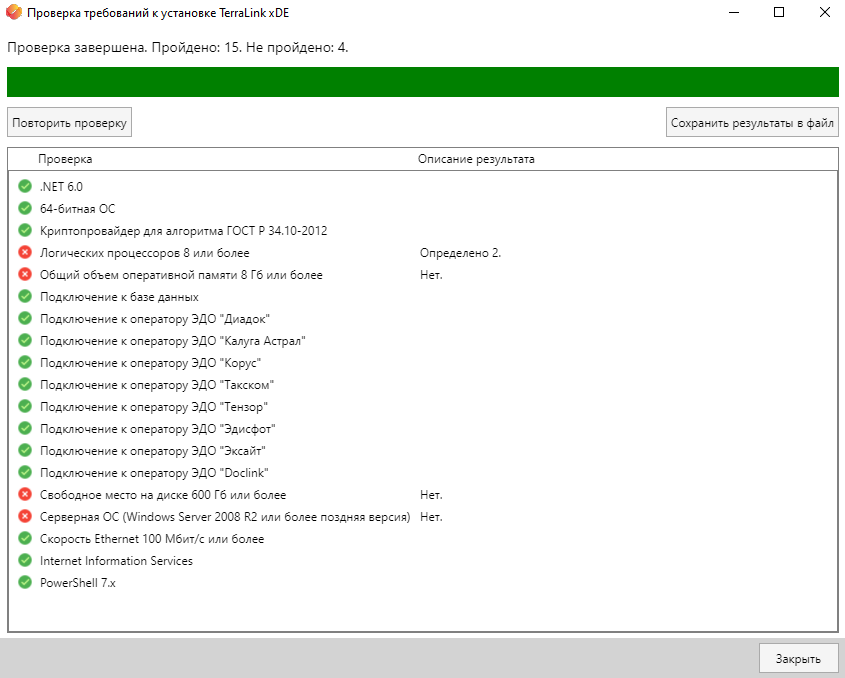Click the red error icon for оперативной памяти
Screen dimensions: 845x678
(25, 274)
